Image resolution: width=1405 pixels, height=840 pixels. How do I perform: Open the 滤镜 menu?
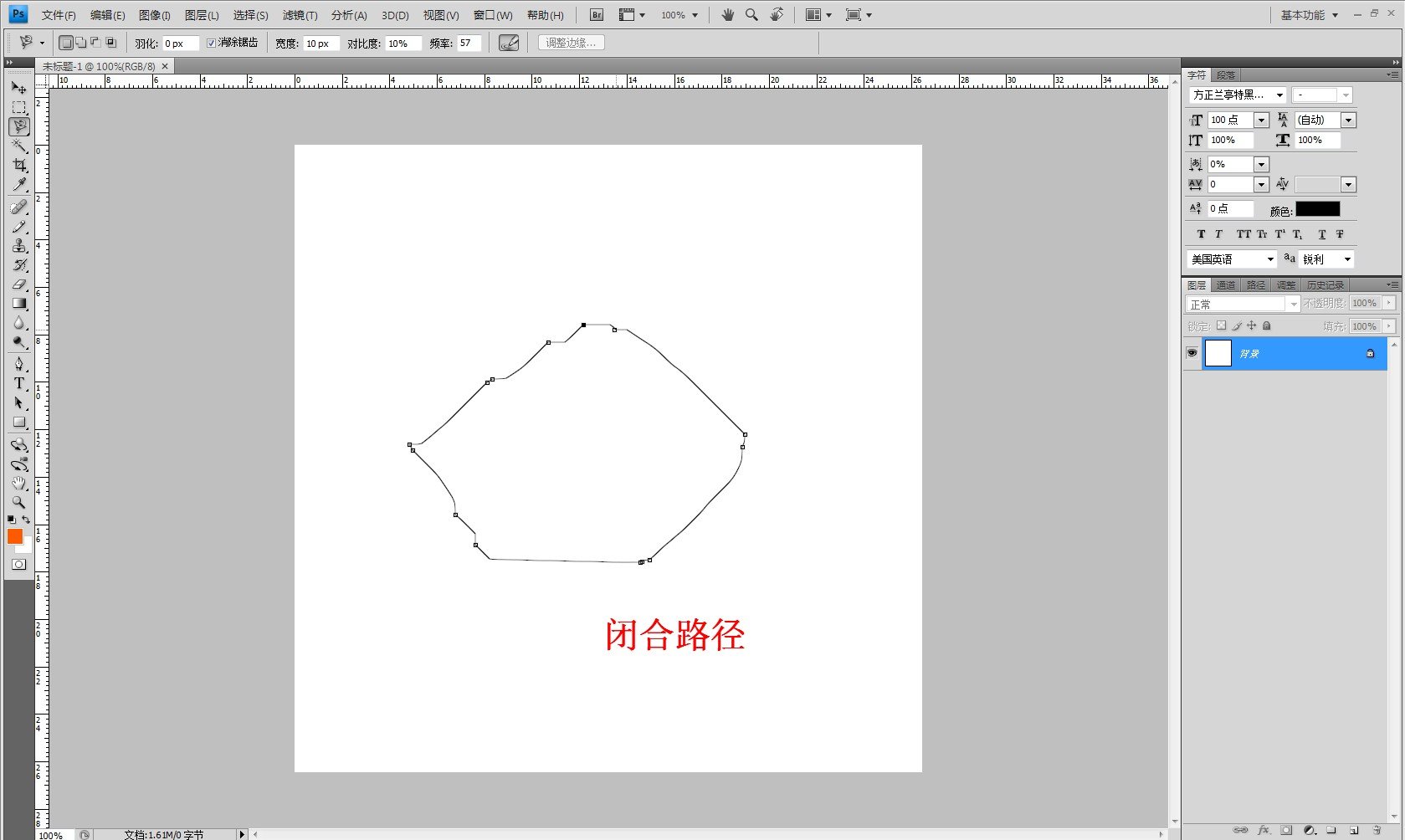[299, 14]
